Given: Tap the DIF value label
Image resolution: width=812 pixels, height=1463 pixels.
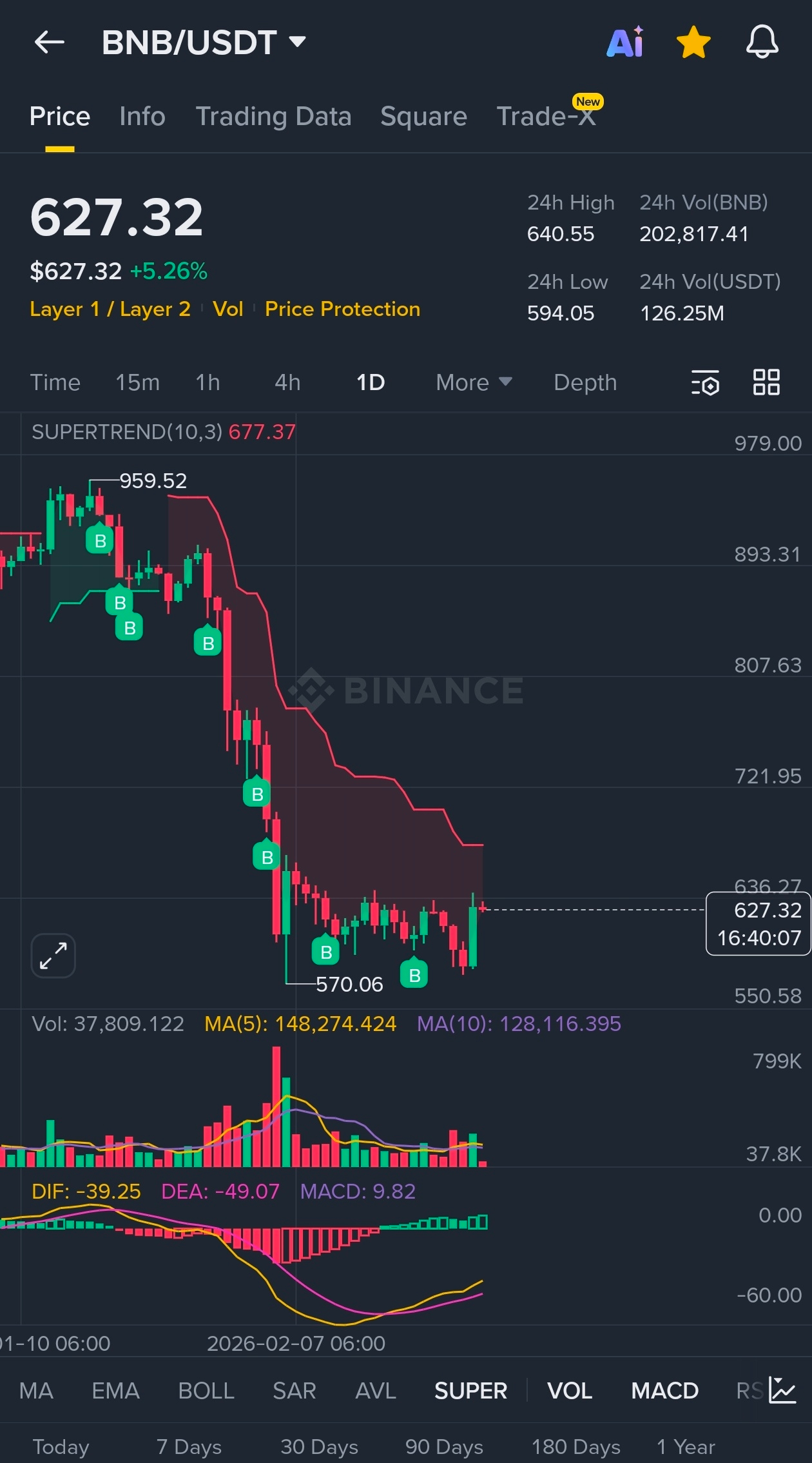Looking at the screenshot, I should pos(86,1192).
